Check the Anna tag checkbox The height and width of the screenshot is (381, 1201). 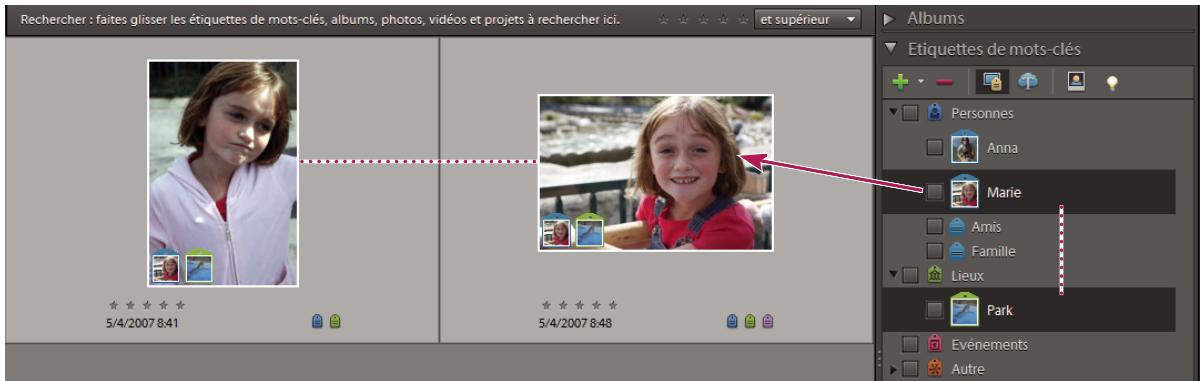point(934,148)
